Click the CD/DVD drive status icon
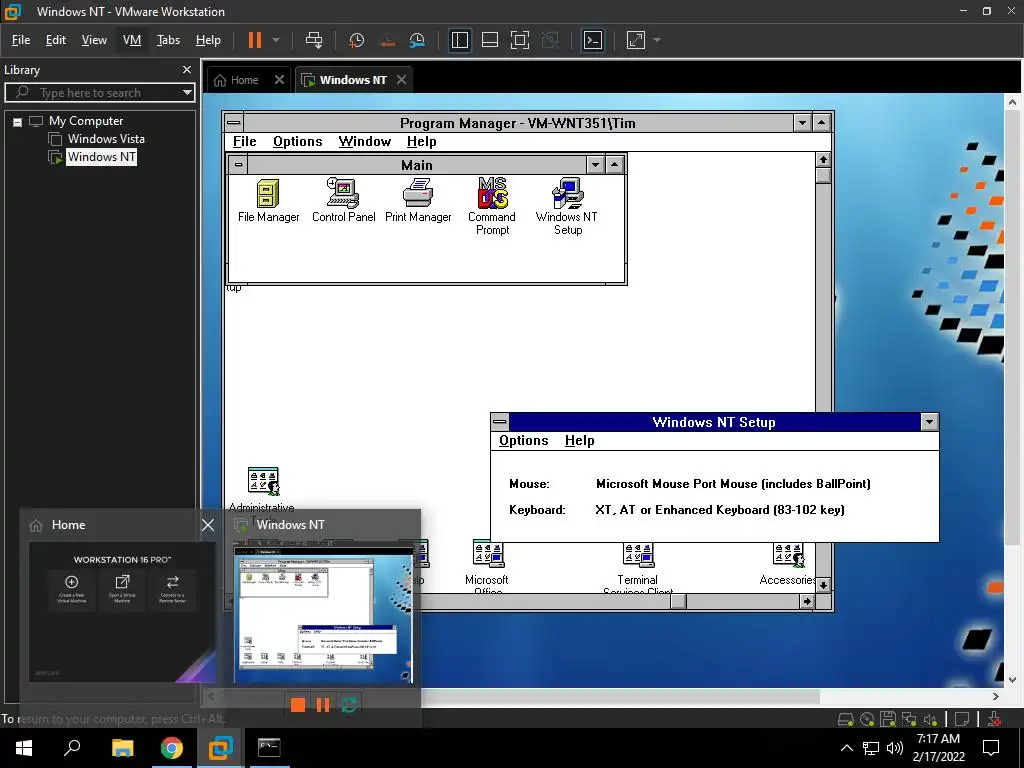The image size is (1024, 768). point(867,719)
